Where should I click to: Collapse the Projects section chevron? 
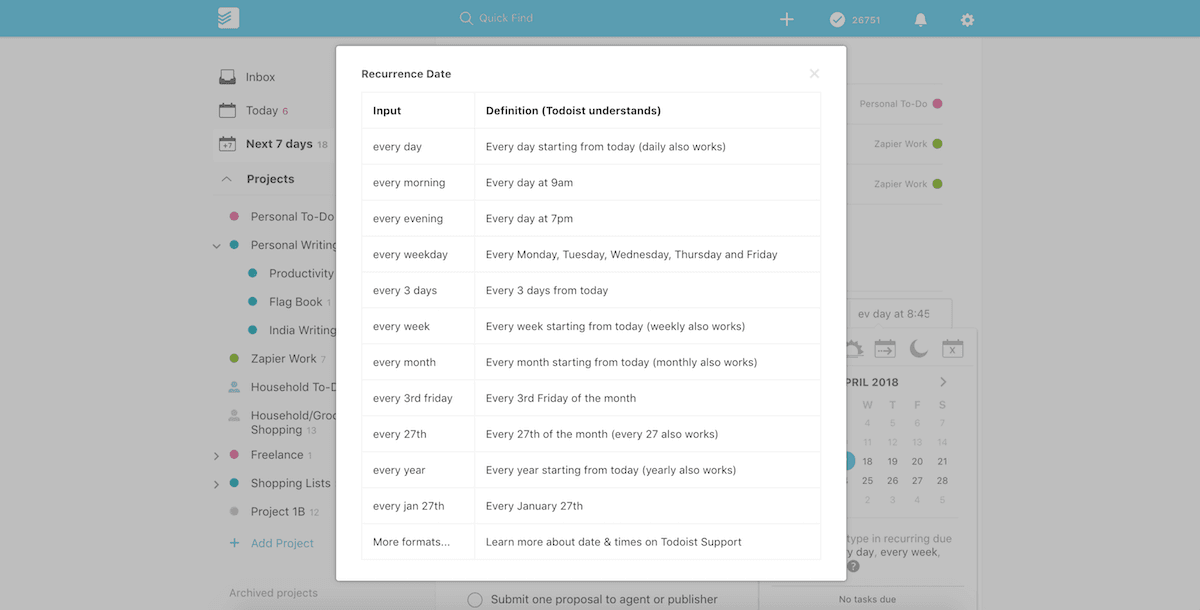click(226, 179)
